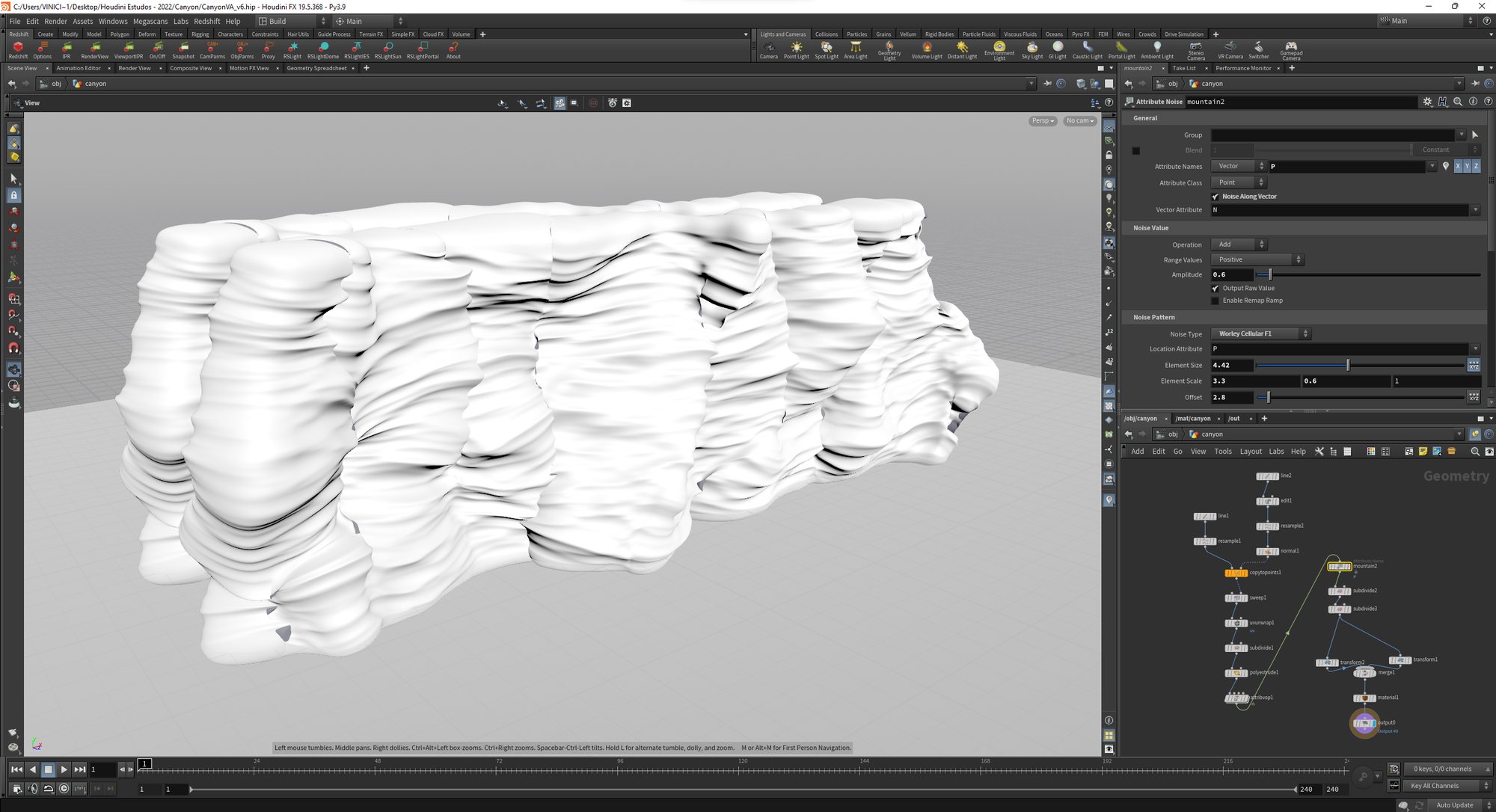The width and height of the screenshot is (1496, 812).
Task: Toggle the Blend enable checkbox
Action: tap(1135, 150)
